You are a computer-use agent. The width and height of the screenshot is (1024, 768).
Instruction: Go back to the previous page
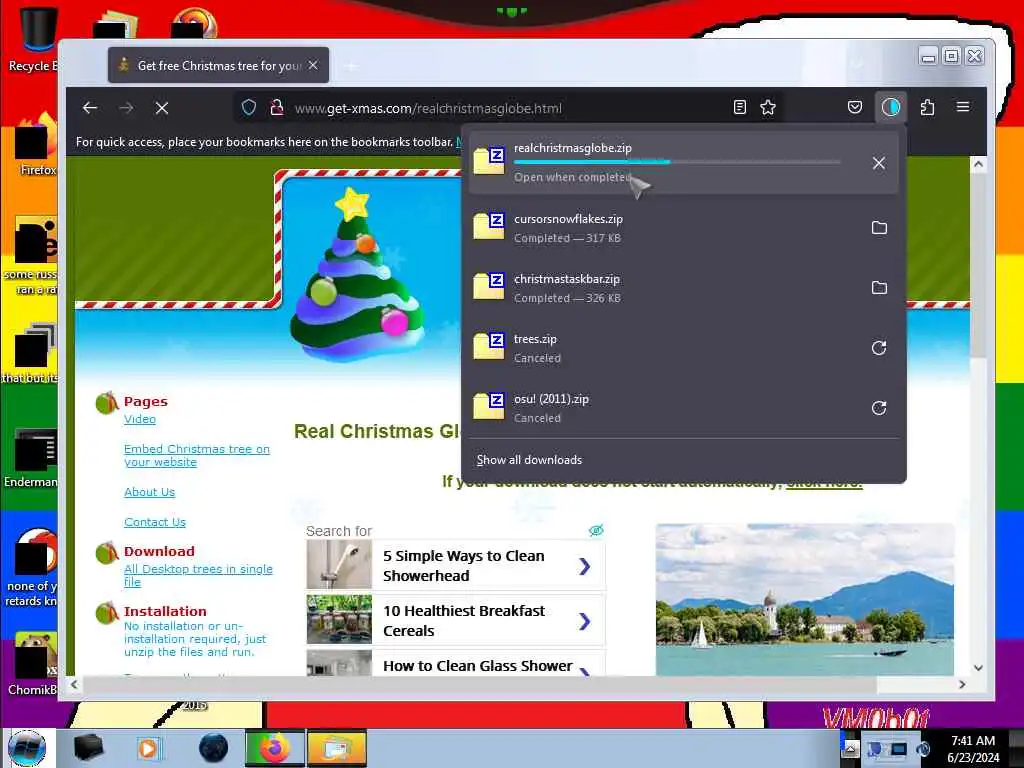tap(90, 108)
